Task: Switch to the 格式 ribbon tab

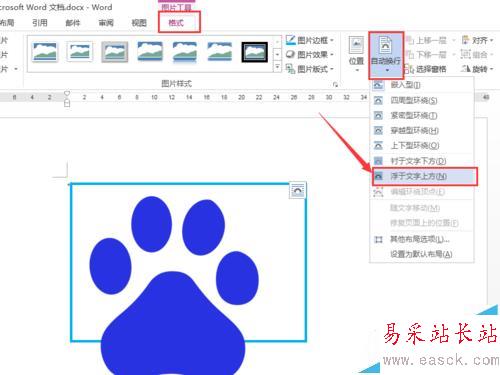Action: [x=176, y=23]
